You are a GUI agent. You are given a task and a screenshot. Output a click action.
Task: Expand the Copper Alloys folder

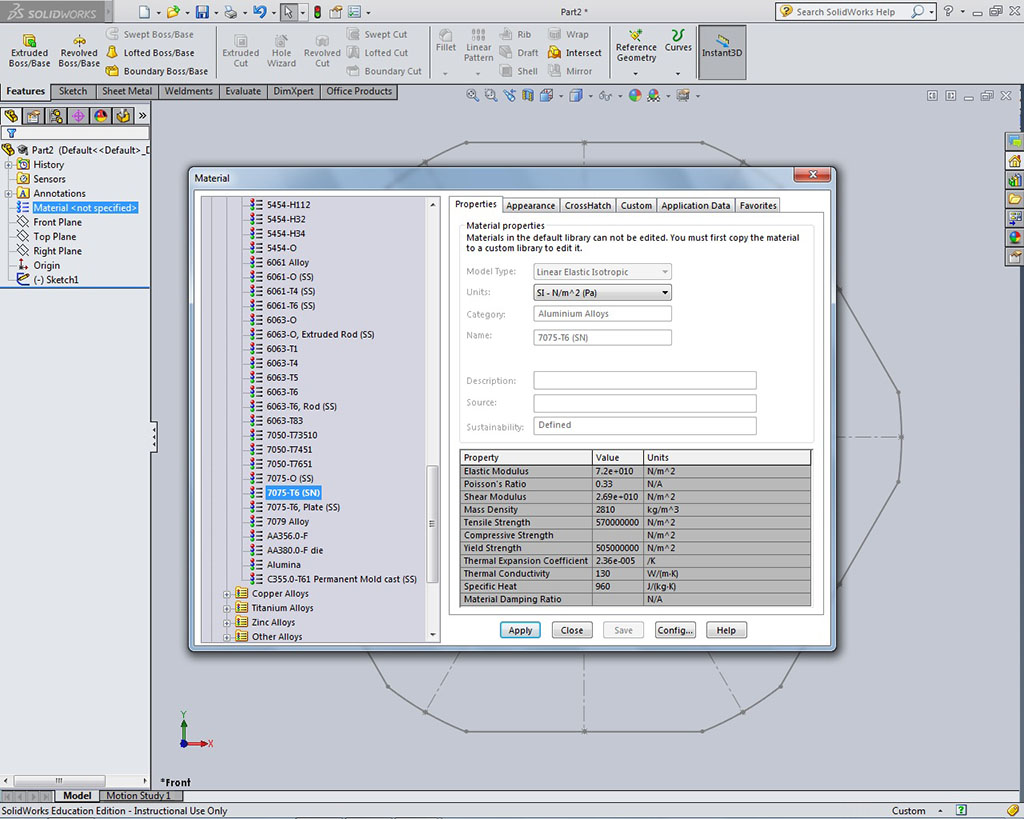227,594
